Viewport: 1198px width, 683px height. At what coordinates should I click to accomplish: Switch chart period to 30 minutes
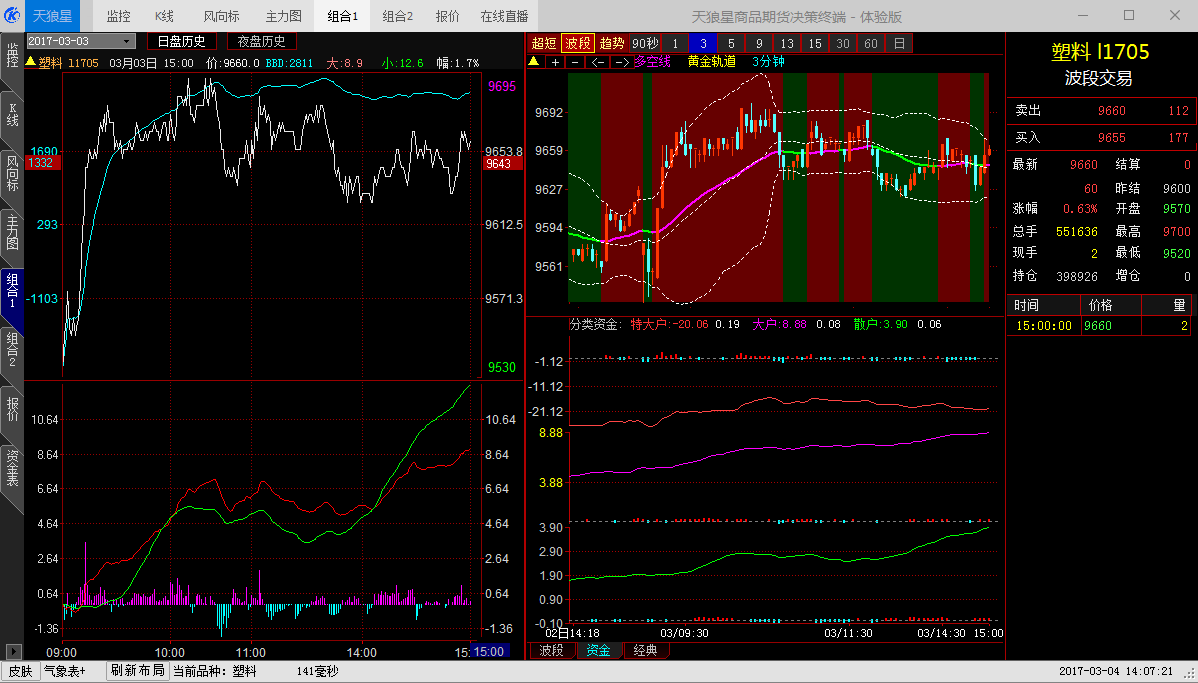coord(843,44)
